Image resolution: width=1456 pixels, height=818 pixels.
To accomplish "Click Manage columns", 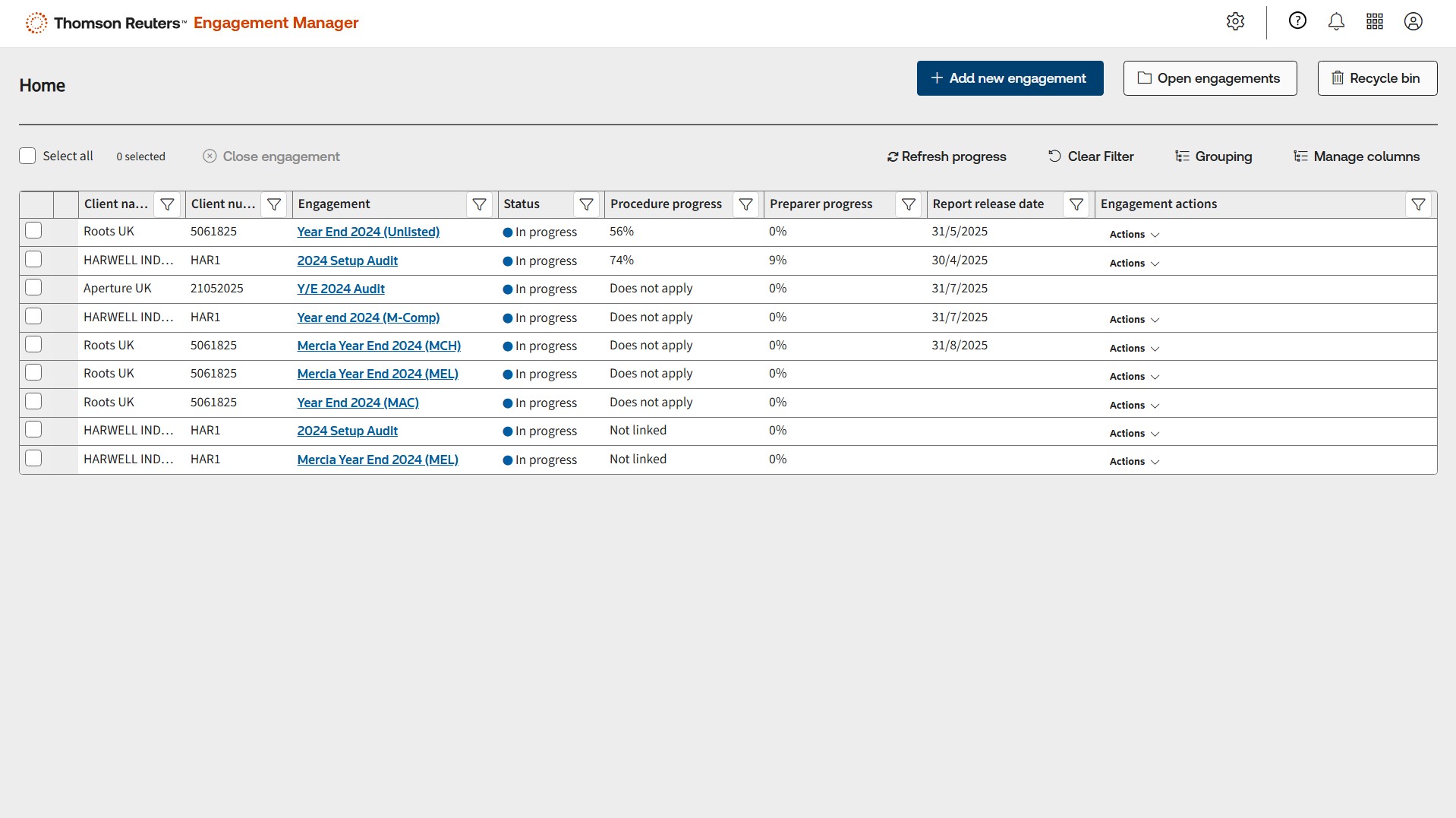I will [x=1356, y=156].
